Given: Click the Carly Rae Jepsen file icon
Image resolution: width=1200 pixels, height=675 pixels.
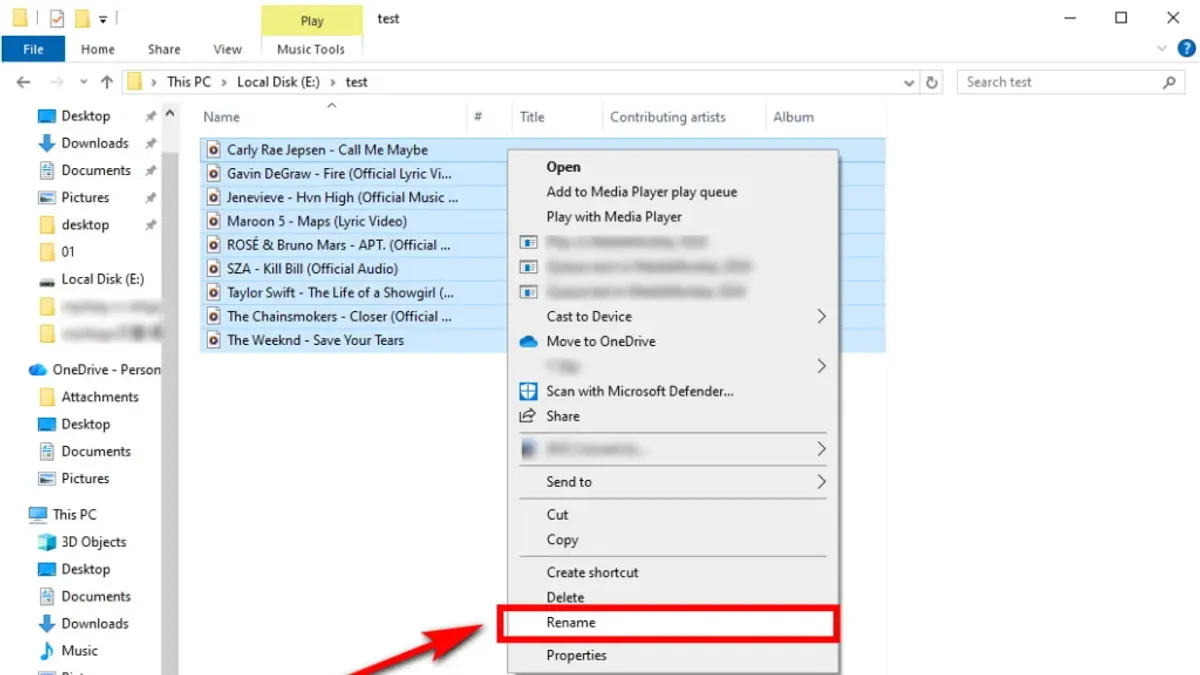Looking at the screenshot, I should point(214,150).
